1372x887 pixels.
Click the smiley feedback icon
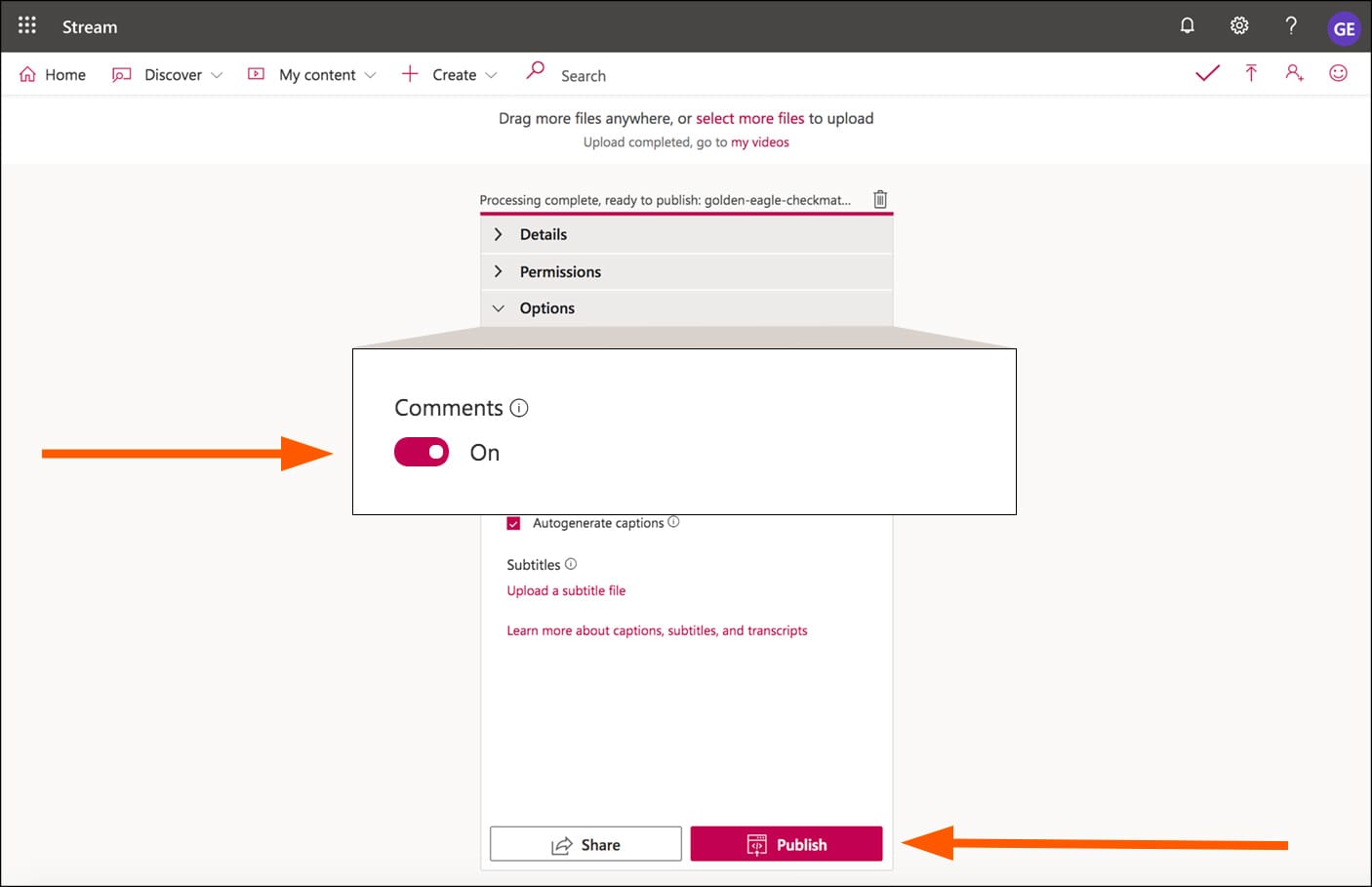pyautogui.click(x=1338, y=73)
